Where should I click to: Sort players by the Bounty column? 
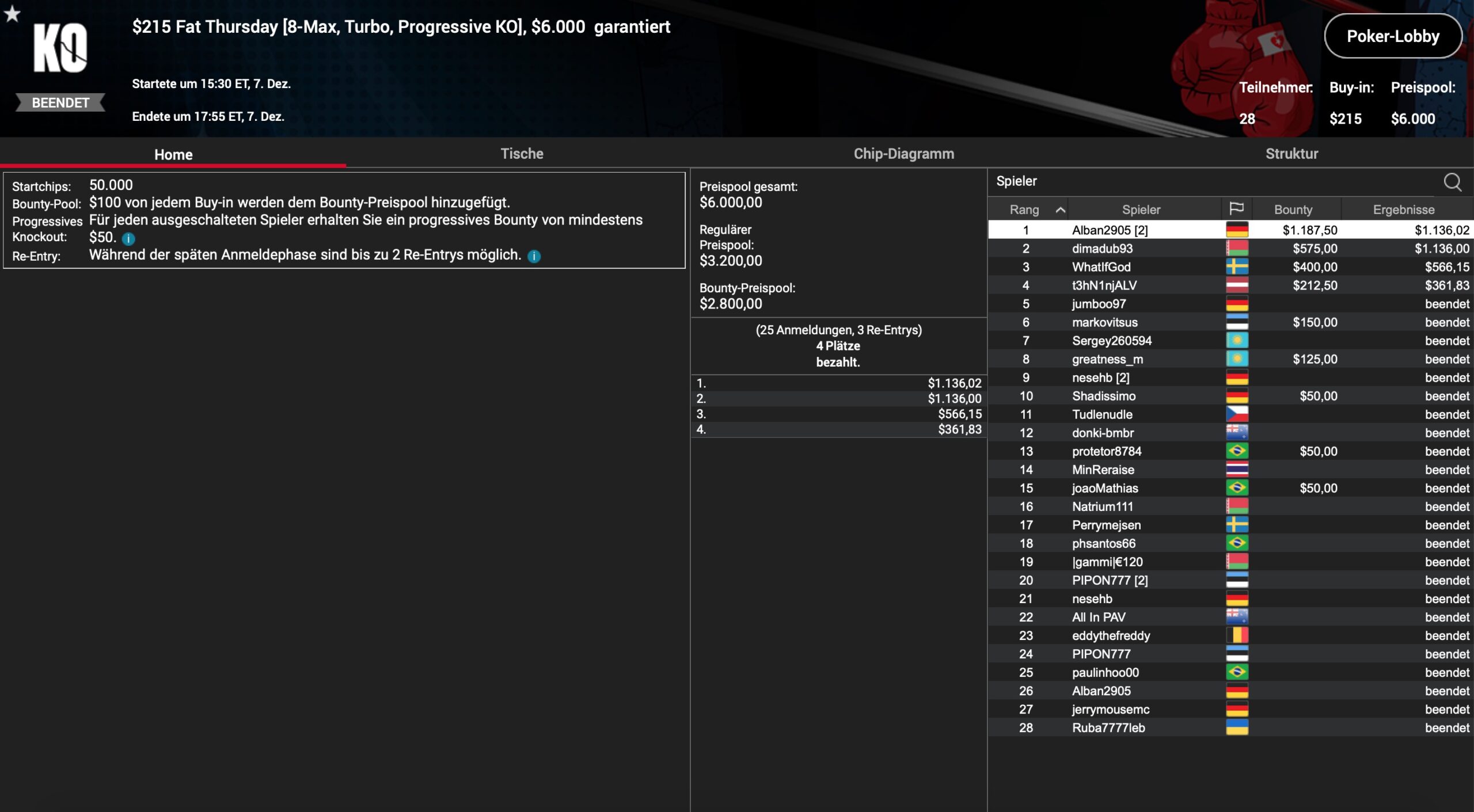click(1293, 209)
